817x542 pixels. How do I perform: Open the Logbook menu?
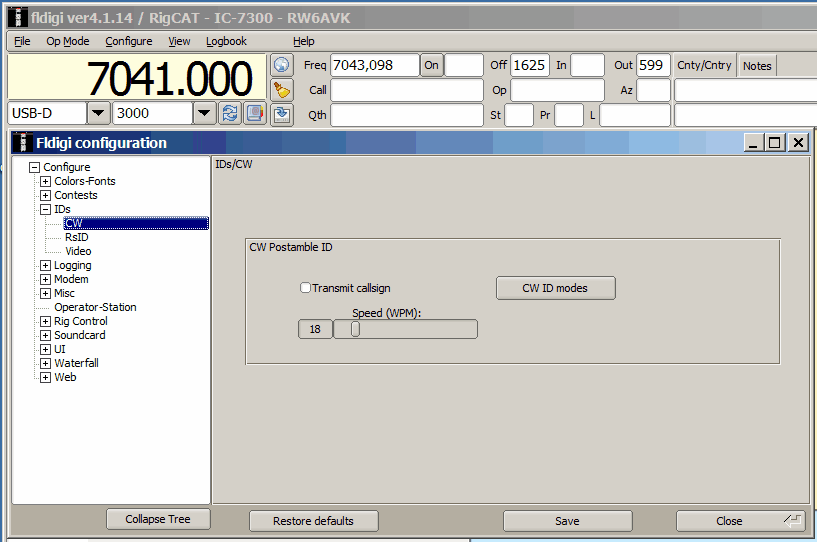(x=226, y=41)
